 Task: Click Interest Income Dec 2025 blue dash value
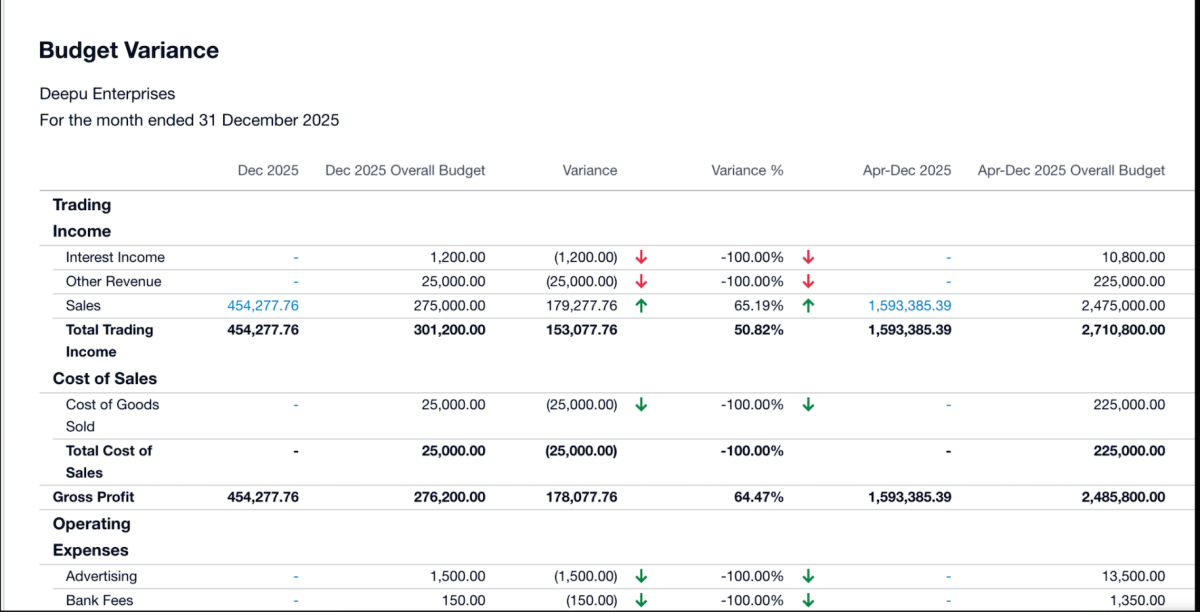[296, 257]
